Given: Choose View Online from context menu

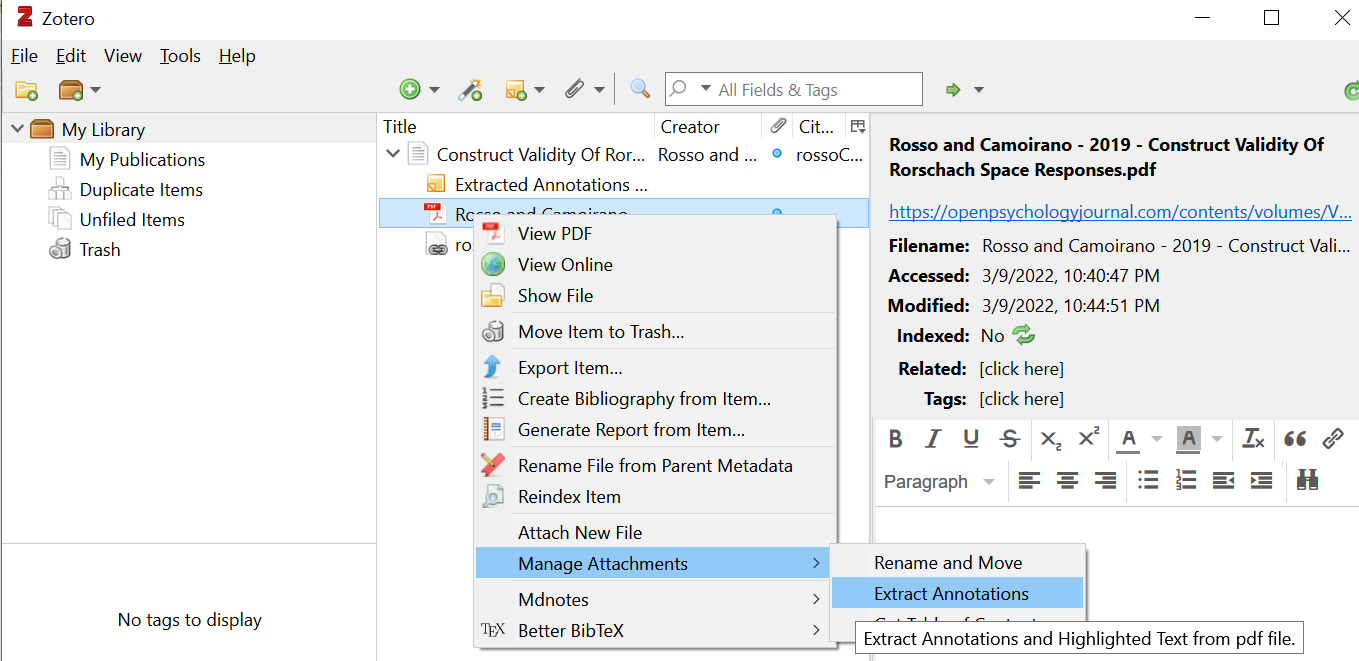Looking at the screenshot, I should [565, 265].
